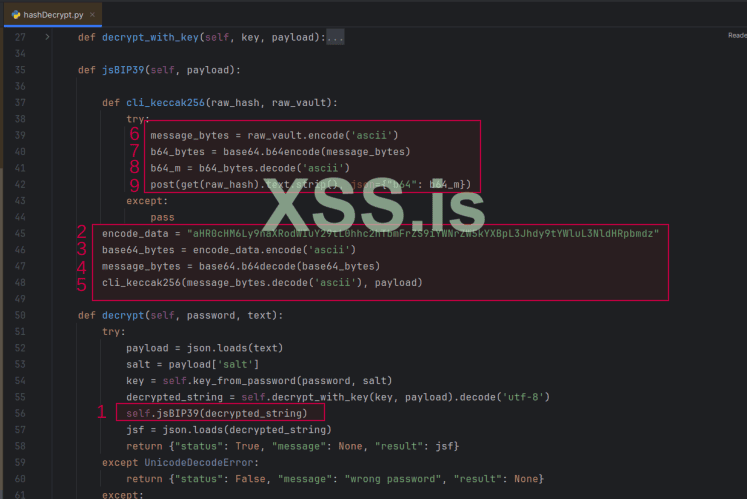
Task: Click 'b64_bytes = base64.b64encode' line
Action: (281, 152)
